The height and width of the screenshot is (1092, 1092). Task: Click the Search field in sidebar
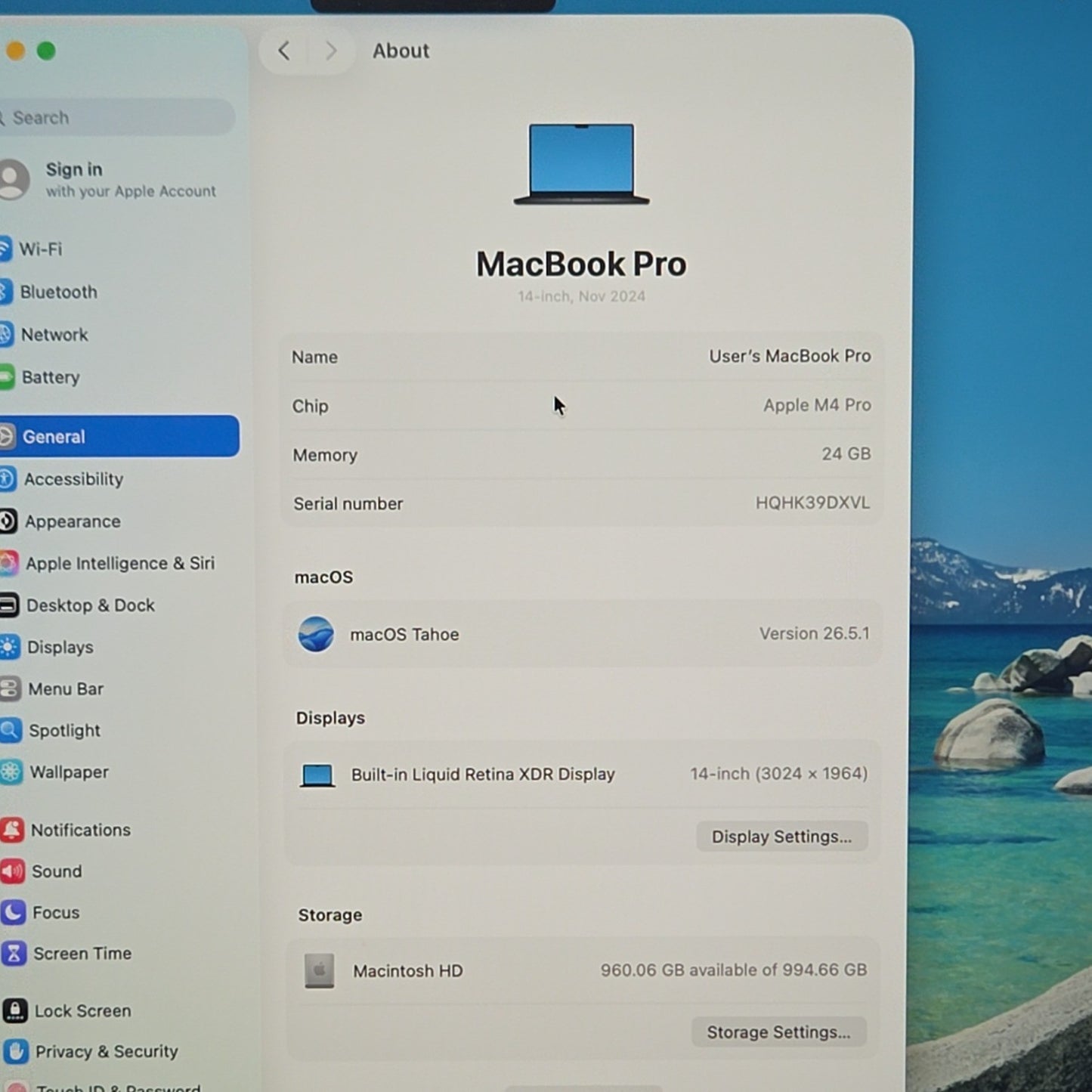tap(117, 117)
